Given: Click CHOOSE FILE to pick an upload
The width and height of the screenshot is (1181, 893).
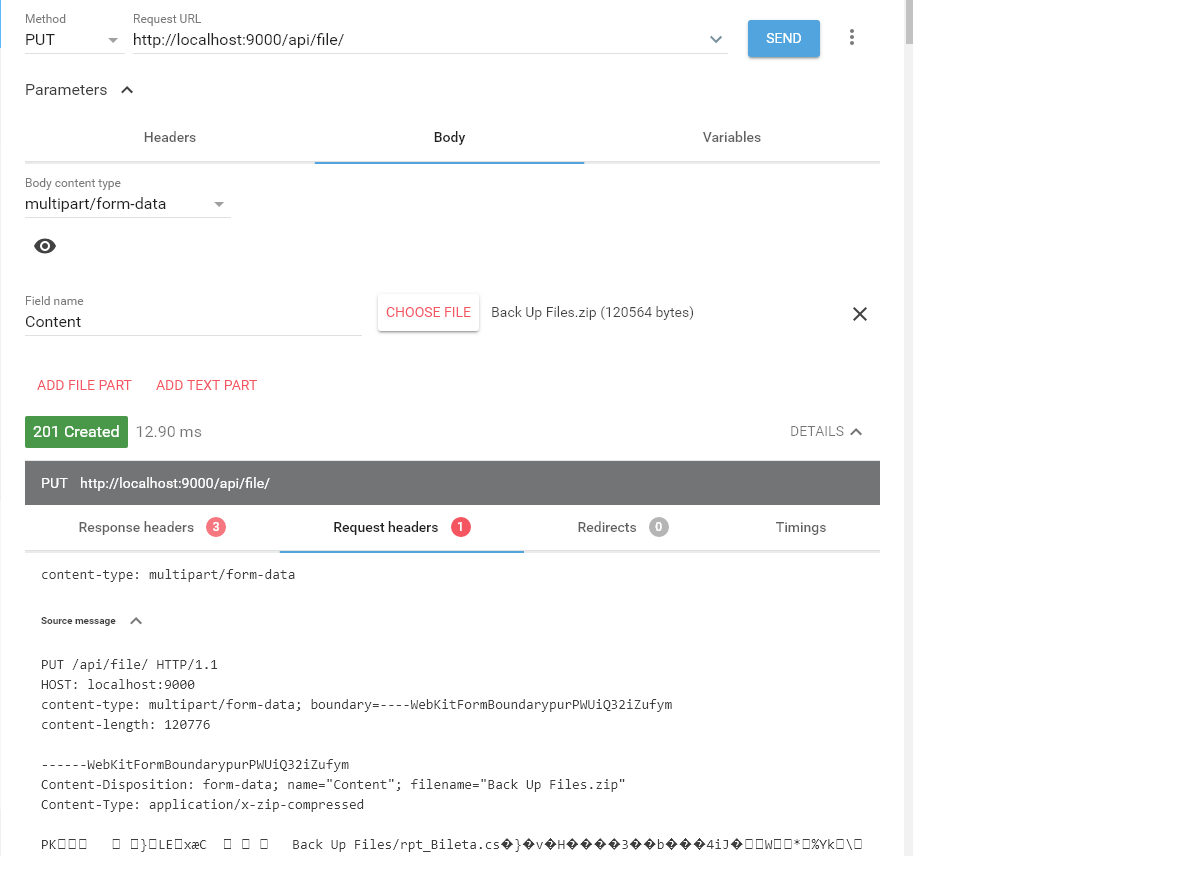Looking at the screenshot, I should pos(428,312).
